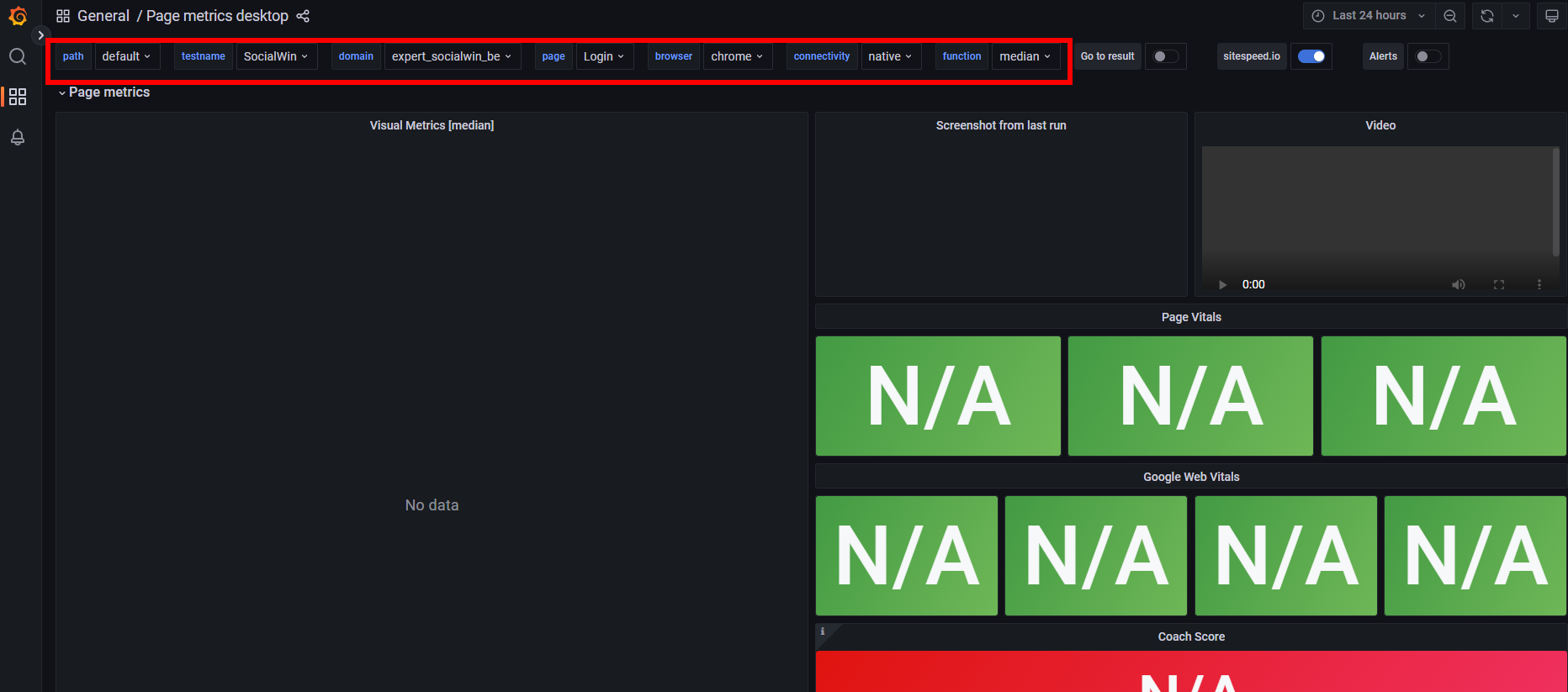Open the page Login dropdown
Screen dimensions: 1568x692
[x=604, y=56]
